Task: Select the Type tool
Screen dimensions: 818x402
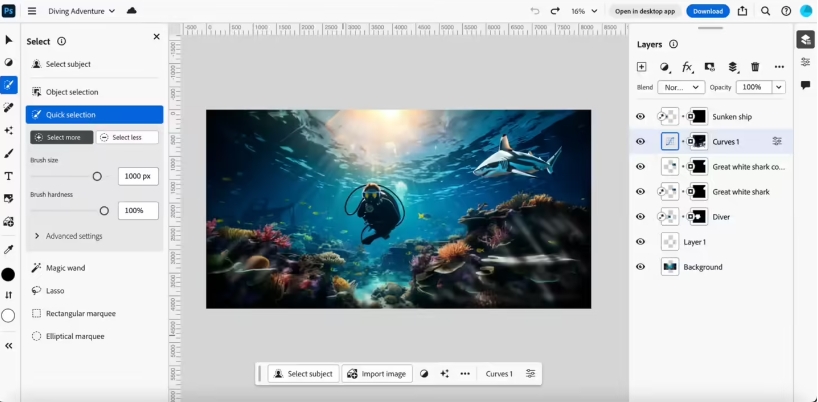Action: [x=9, y=176]
